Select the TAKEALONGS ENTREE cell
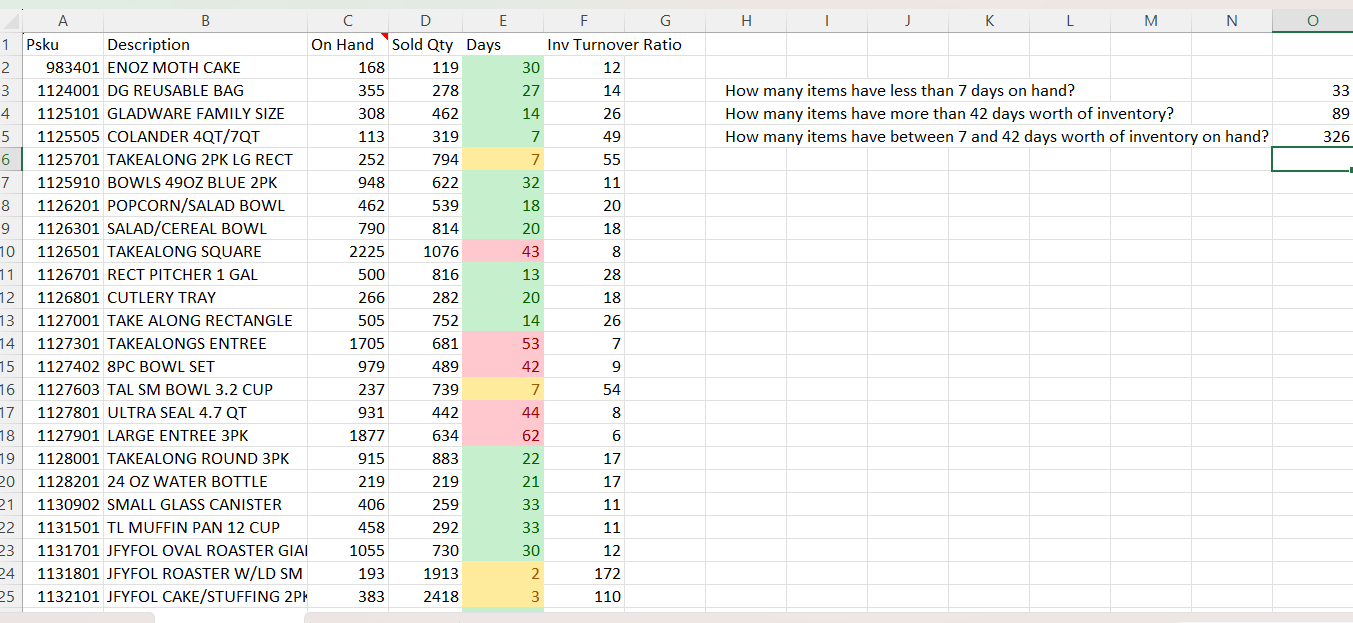The width and height of the screenshot is (1353, 623). coord(205,343)
